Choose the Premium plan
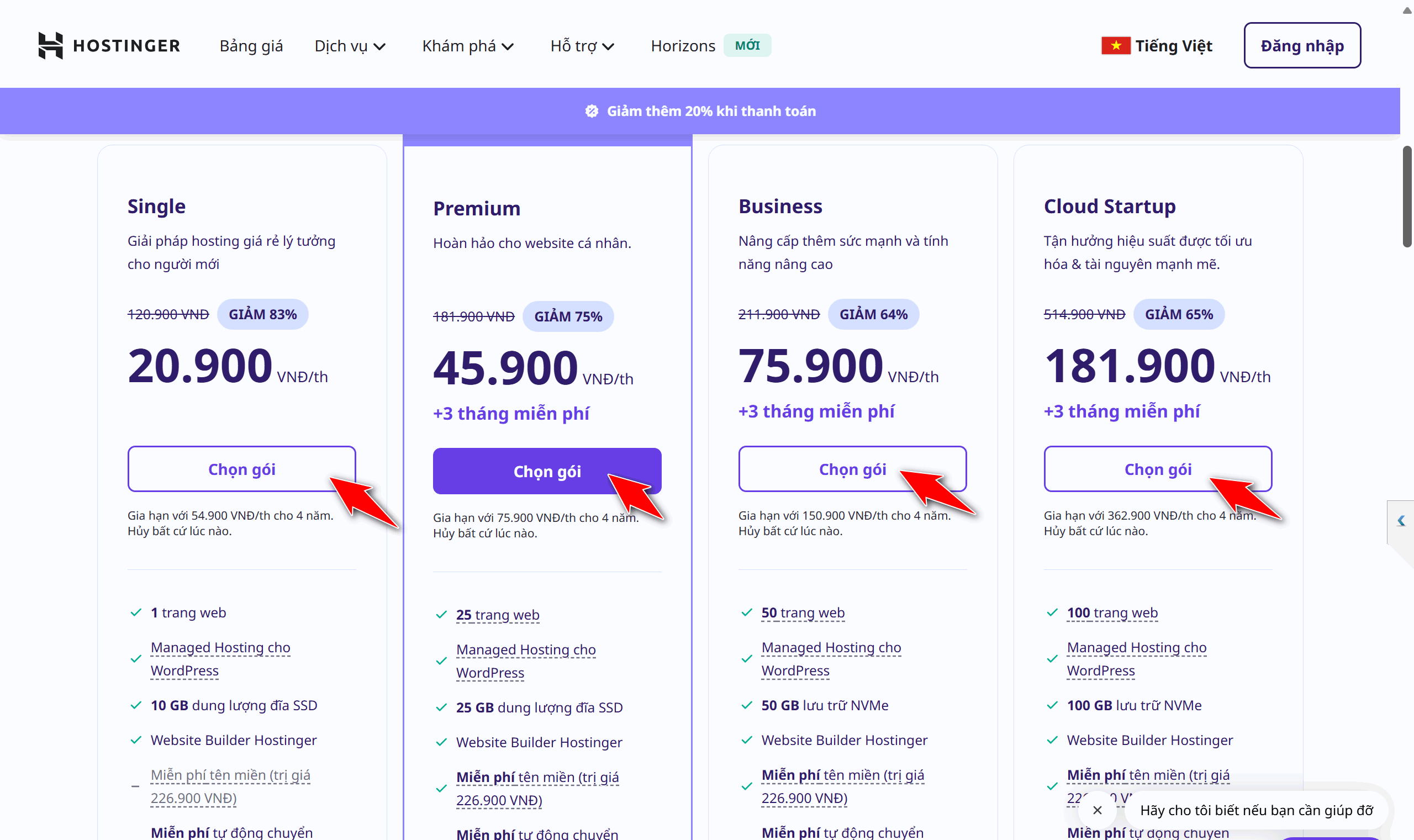The image size is (1414, 840). point(547,471)
